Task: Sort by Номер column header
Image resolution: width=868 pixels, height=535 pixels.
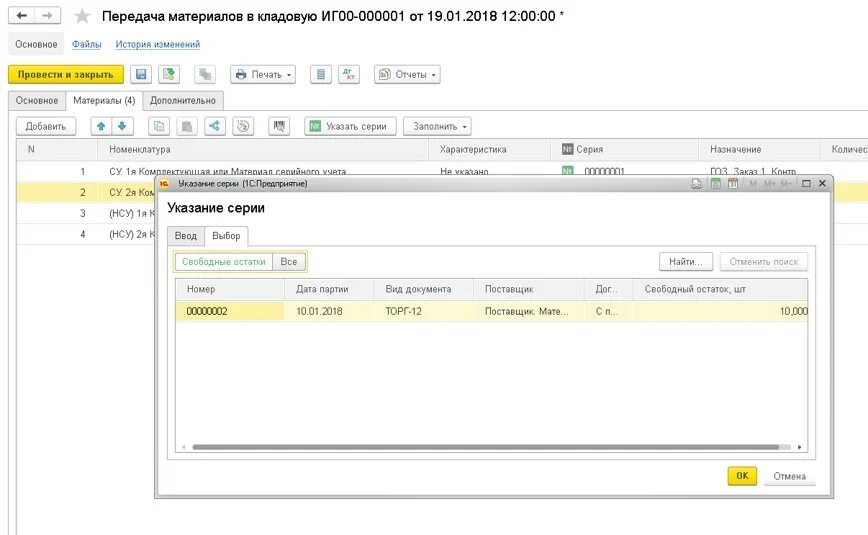Action: point(230,289)
